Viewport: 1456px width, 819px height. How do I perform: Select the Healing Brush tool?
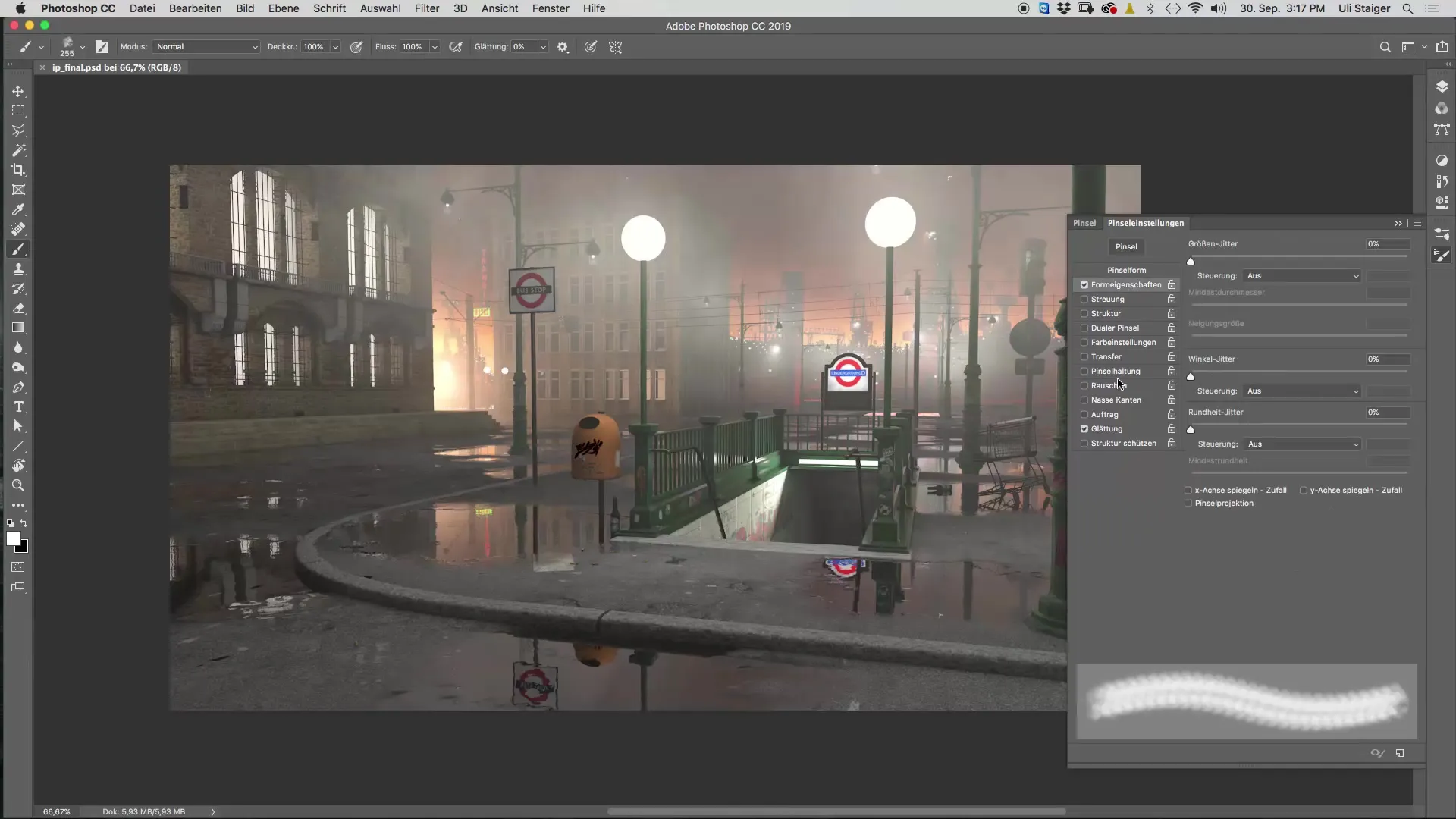click(x=18, y=229)
